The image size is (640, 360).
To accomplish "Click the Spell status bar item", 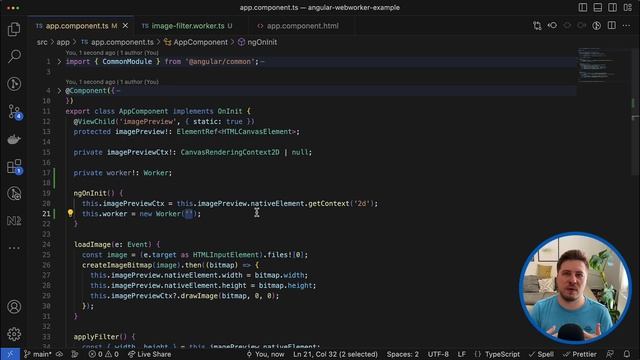I will 541,354.
